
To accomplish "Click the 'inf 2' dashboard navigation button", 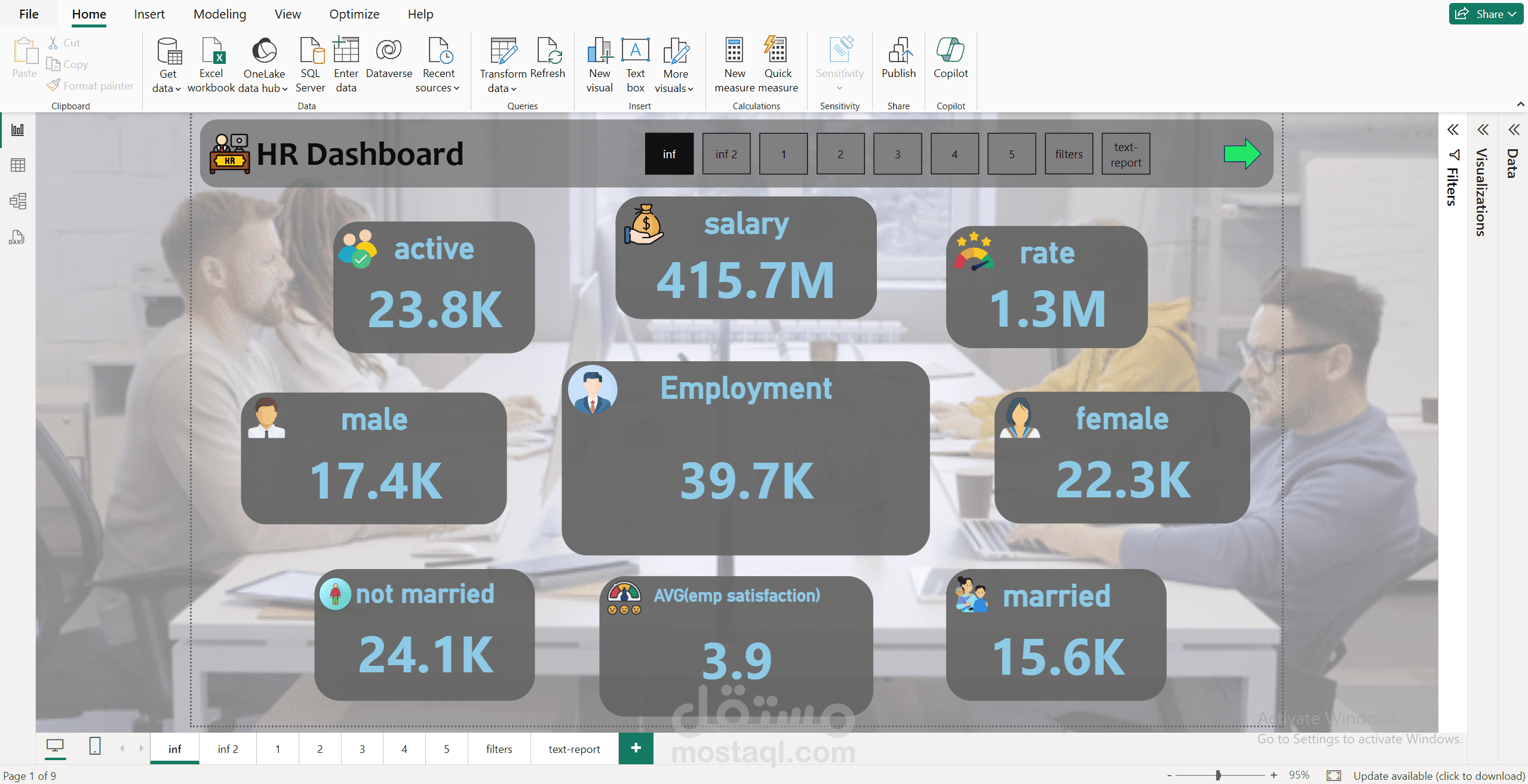I will tap(726, 154).
